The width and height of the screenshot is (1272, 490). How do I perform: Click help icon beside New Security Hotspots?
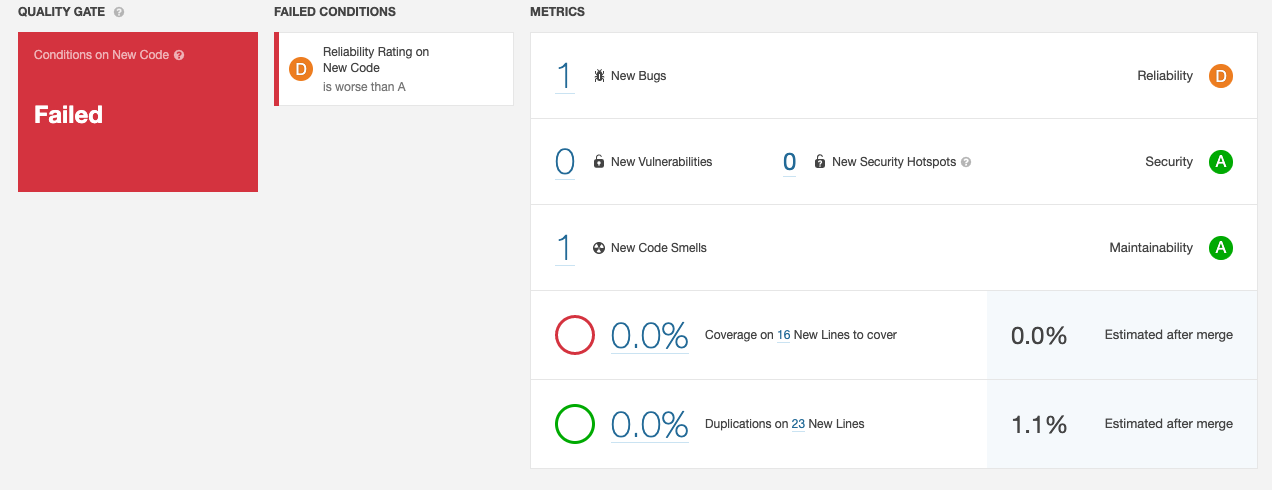[966, 162]
